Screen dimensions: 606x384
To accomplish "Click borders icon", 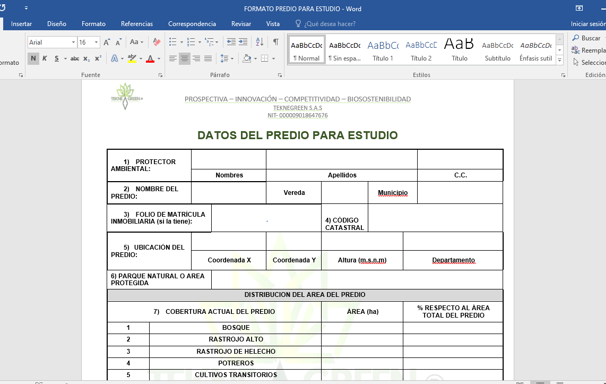I will coord(264,59).
